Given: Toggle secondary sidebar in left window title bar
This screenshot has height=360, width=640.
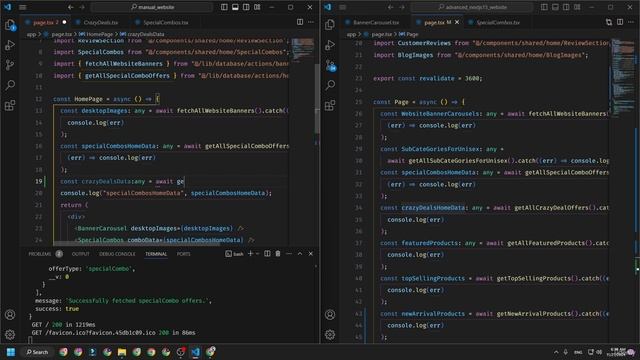Looking at the screenshot, I should coord(246,7).
